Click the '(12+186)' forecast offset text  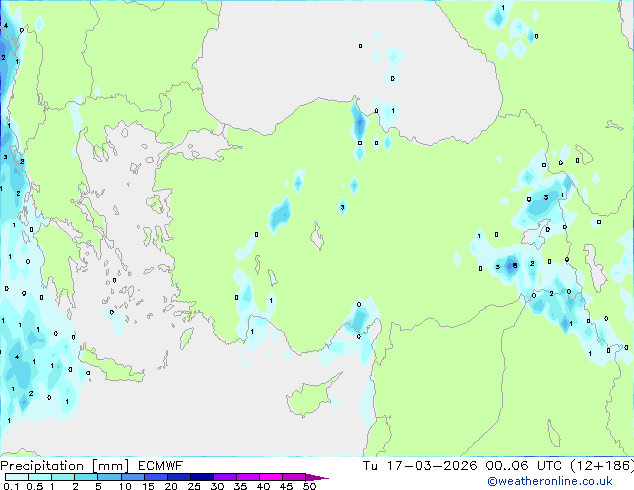[602, 466]
